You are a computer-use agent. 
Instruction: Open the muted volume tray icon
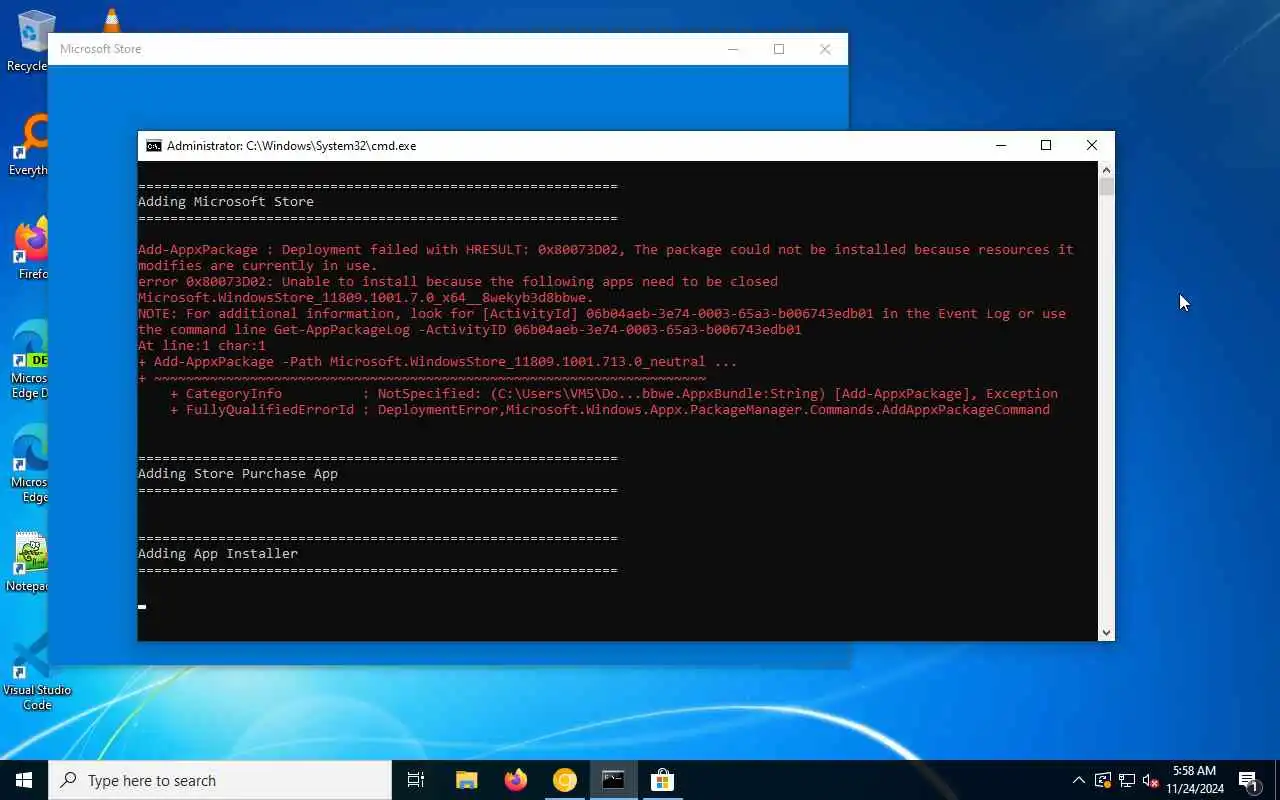click(x=1150, y=780)
